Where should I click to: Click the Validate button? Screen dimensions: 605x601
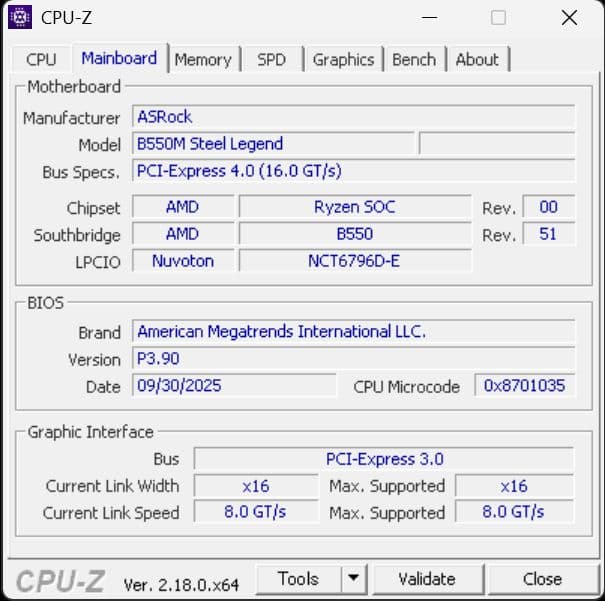427,579
